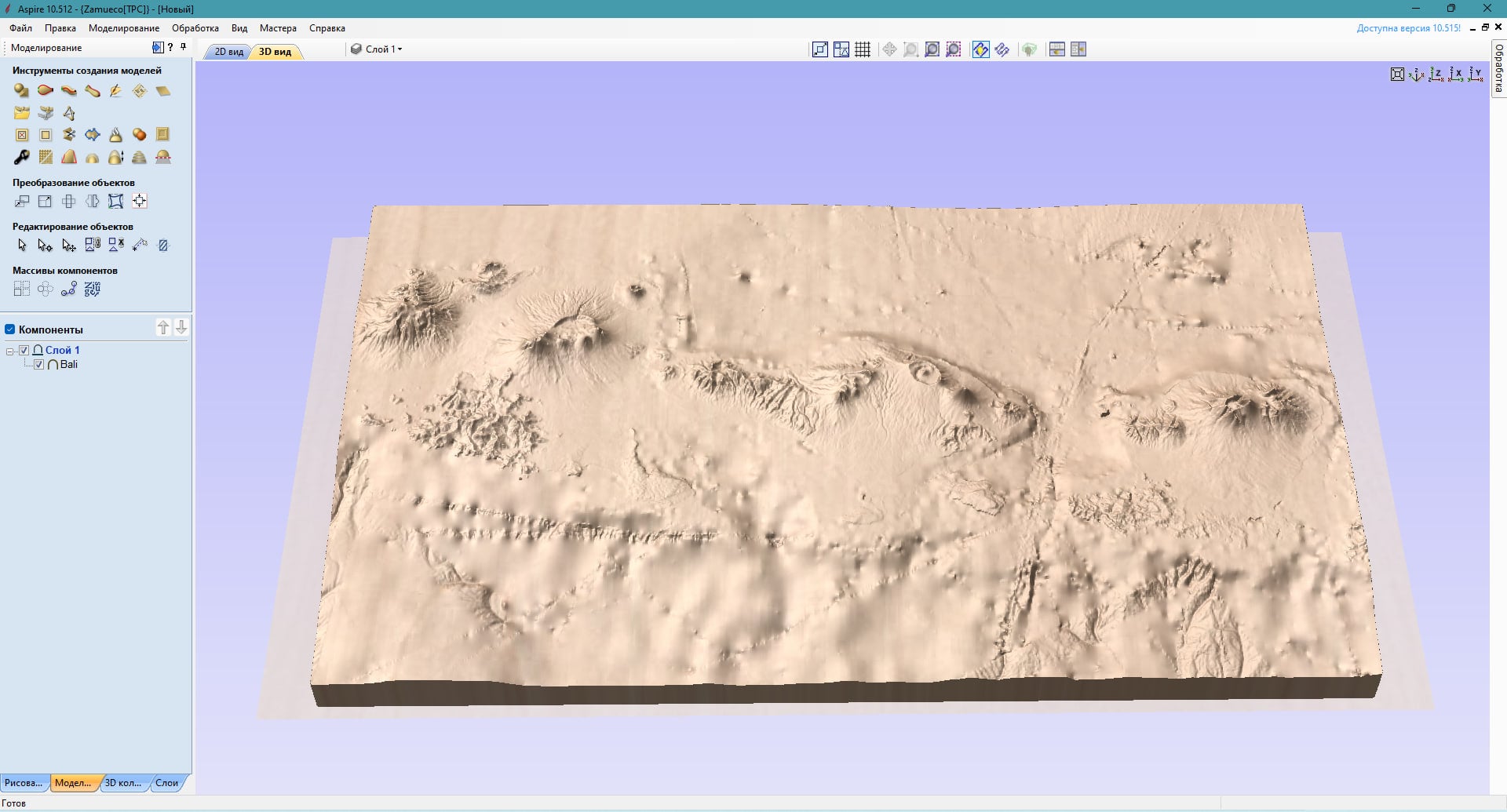Click the Доступна версия 10.515! link

(1409, 28)
